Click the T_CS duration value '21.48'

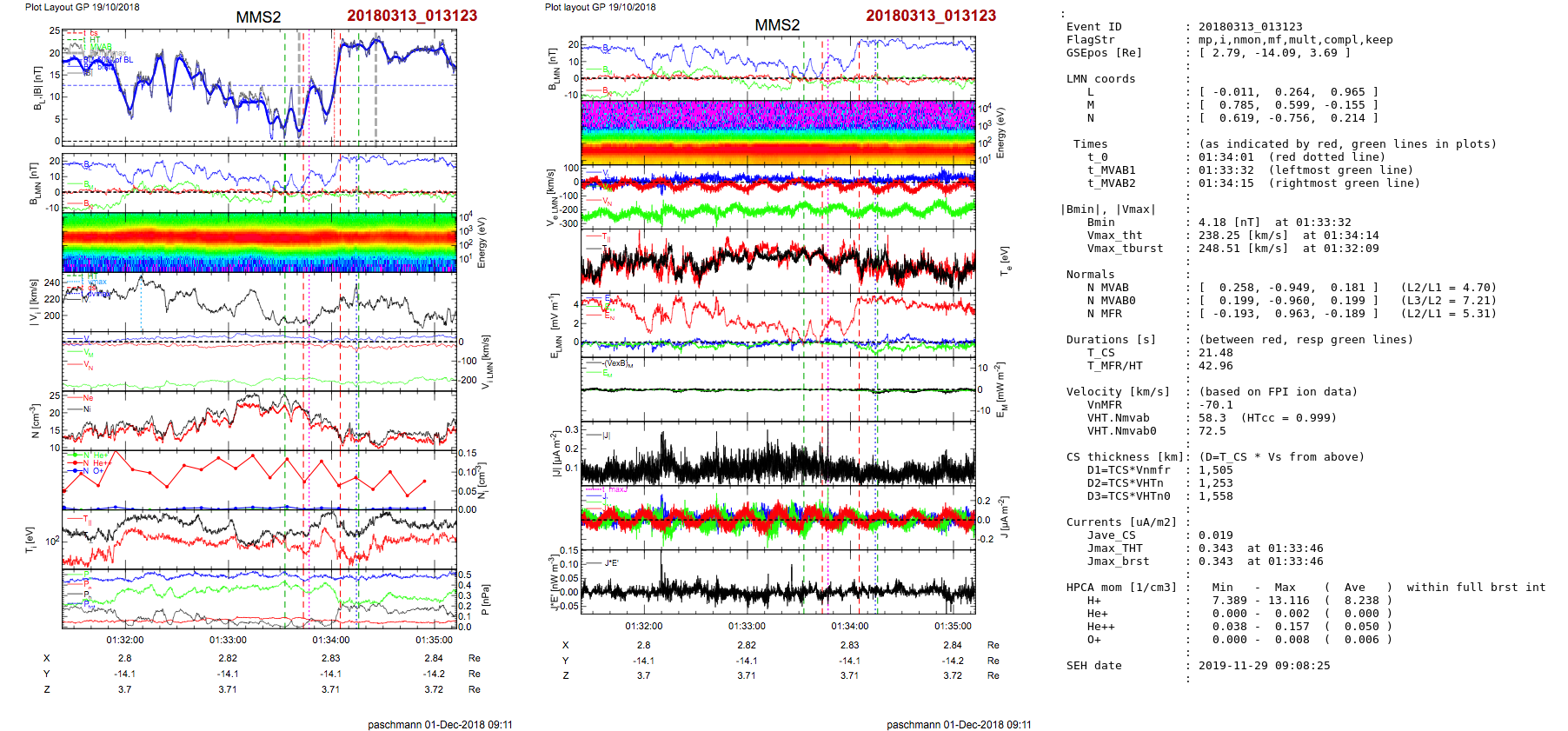(1216, 353)
